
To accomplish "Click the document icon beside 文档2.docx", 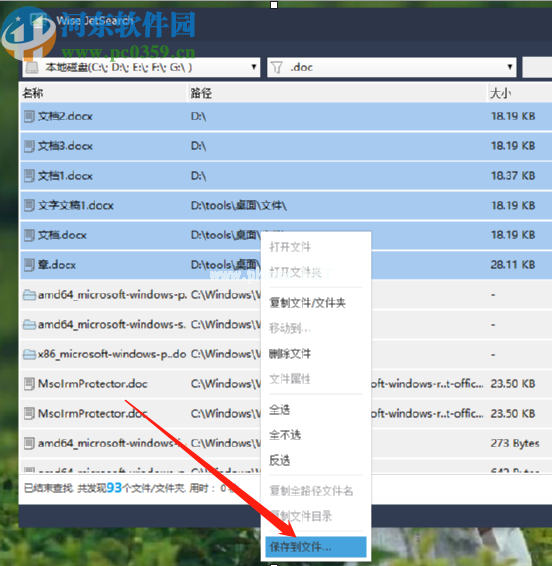I will tap(29, 116).
